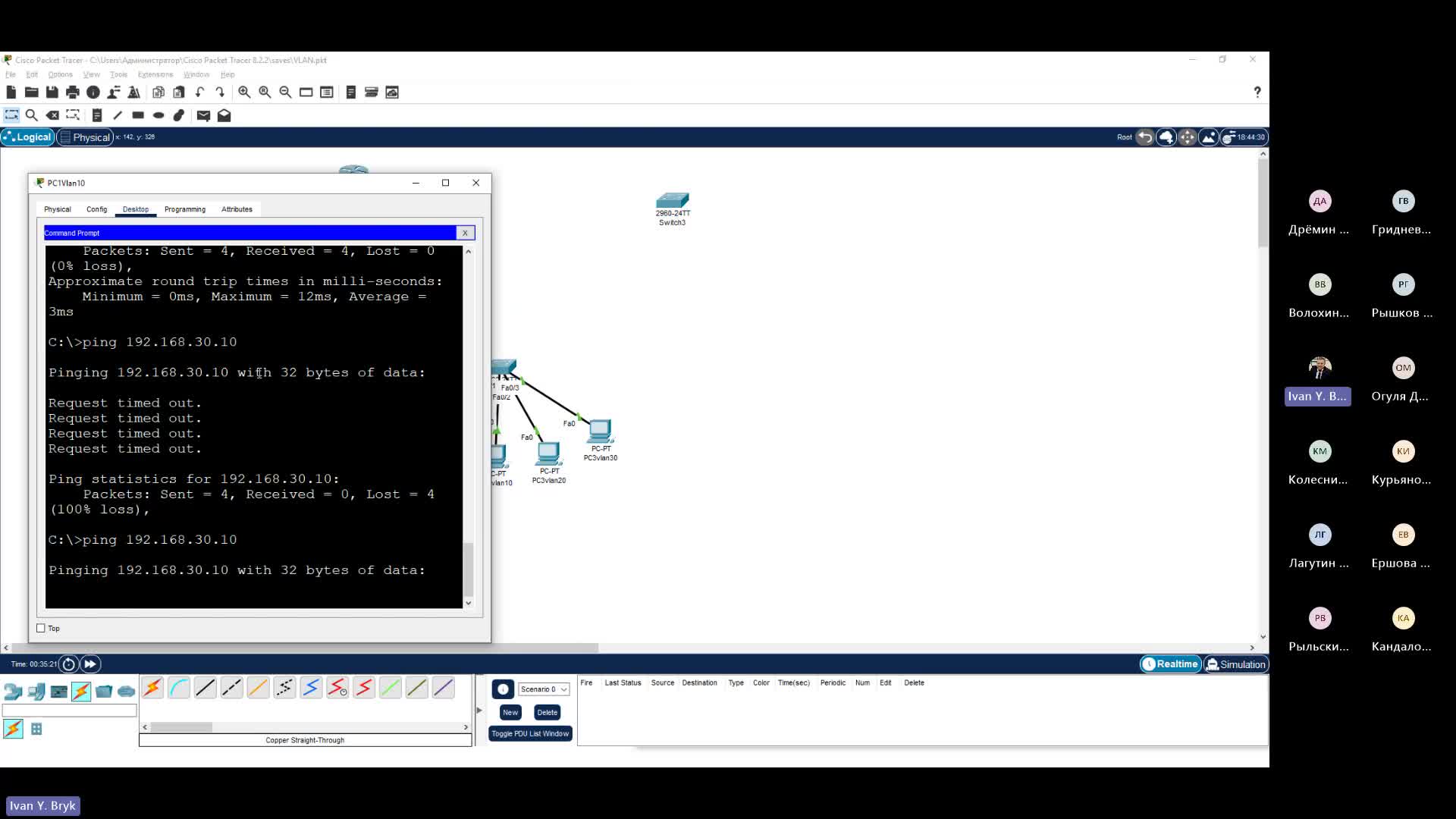Choose the Select tool in the toolbar

[x=11, y=115]
